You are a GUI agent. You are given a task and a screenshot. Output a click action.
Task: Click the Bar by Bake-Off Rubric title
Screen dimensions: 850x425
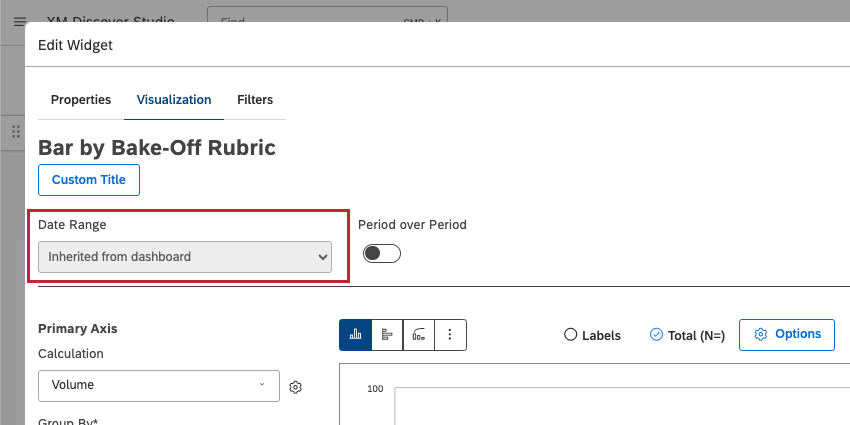(156, 147)
